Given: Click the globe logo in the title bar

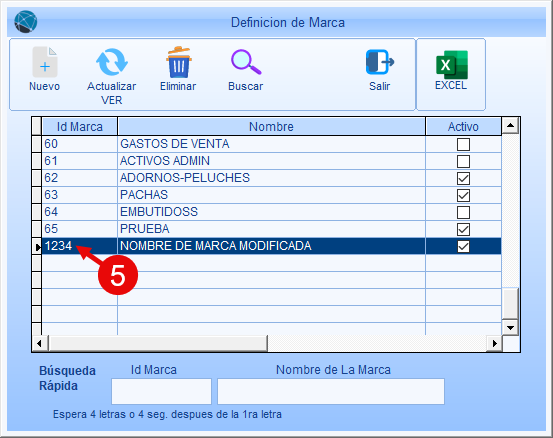Looking at the screenshot, I should 26,22.
